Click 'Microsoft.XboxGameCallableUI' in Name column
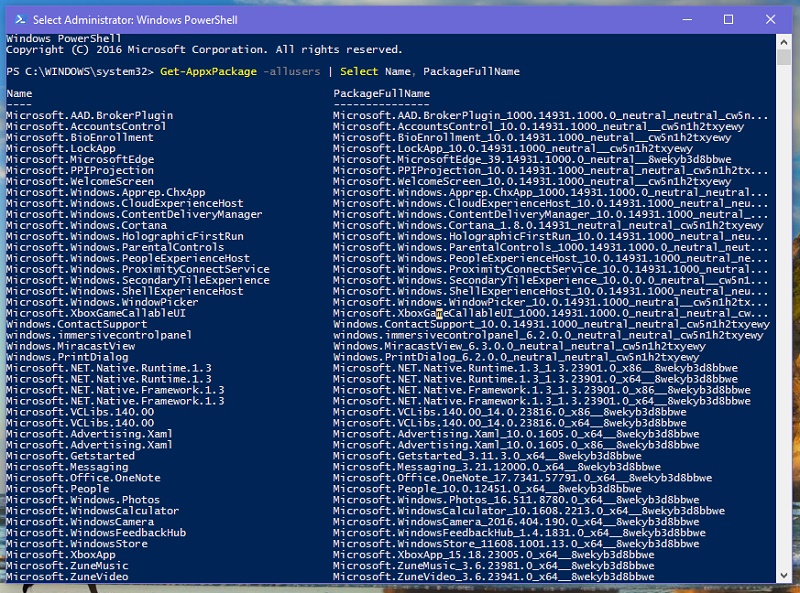 (x=96, y=313)
